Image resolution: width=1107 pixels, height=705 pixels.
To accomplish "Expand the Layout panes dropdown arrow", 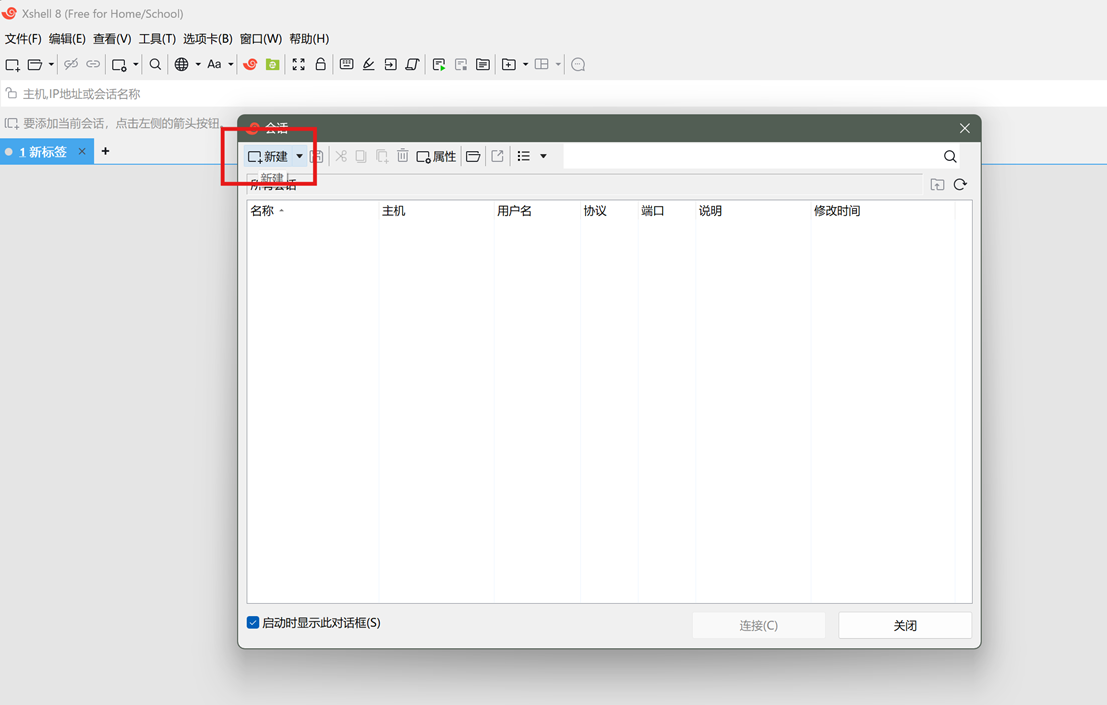I will point(558,64).
